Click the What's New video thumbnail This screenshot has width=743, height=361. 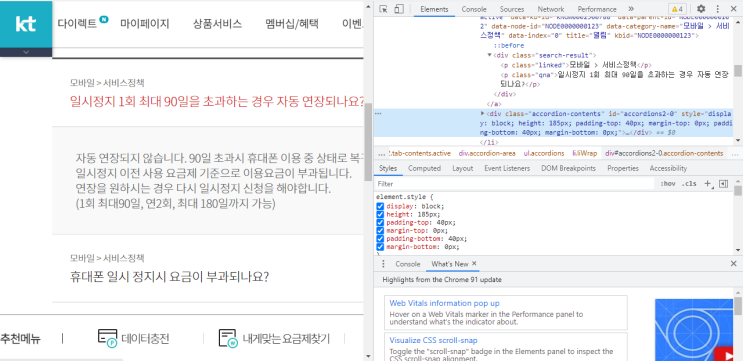pyautogui.click(x=694, y=329)
